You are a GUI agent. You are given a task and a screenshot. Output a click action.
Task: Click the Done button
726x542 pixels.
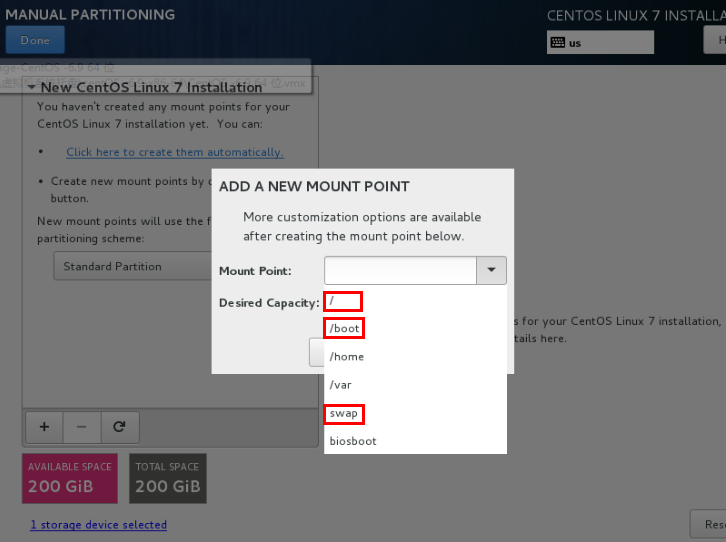(35, 40)
